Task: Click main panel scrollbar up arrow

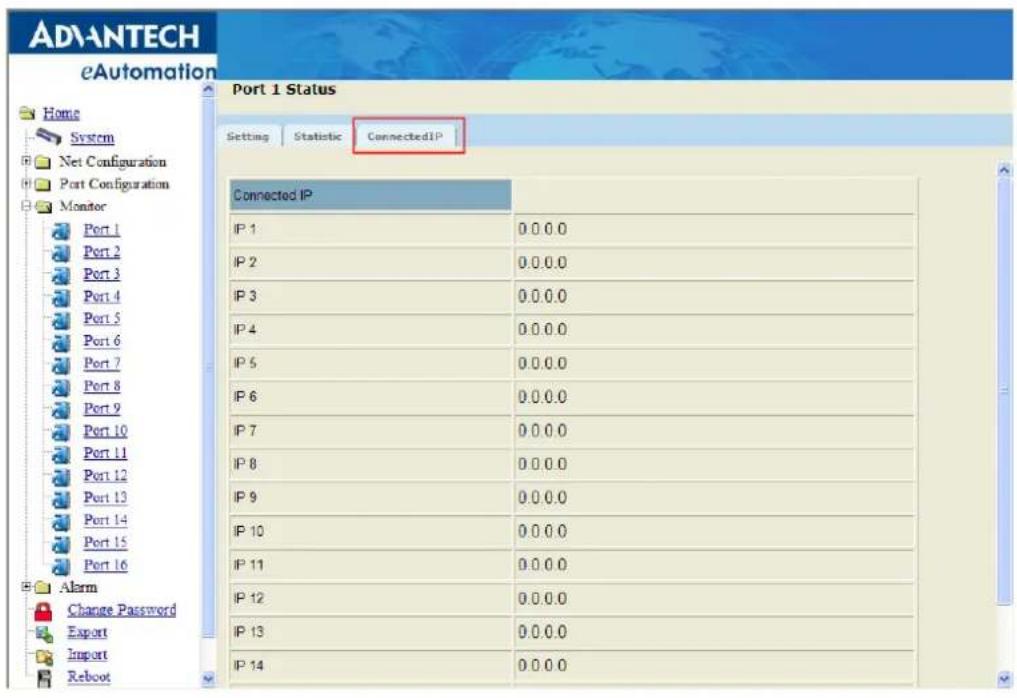Action: coord(1004,170)
